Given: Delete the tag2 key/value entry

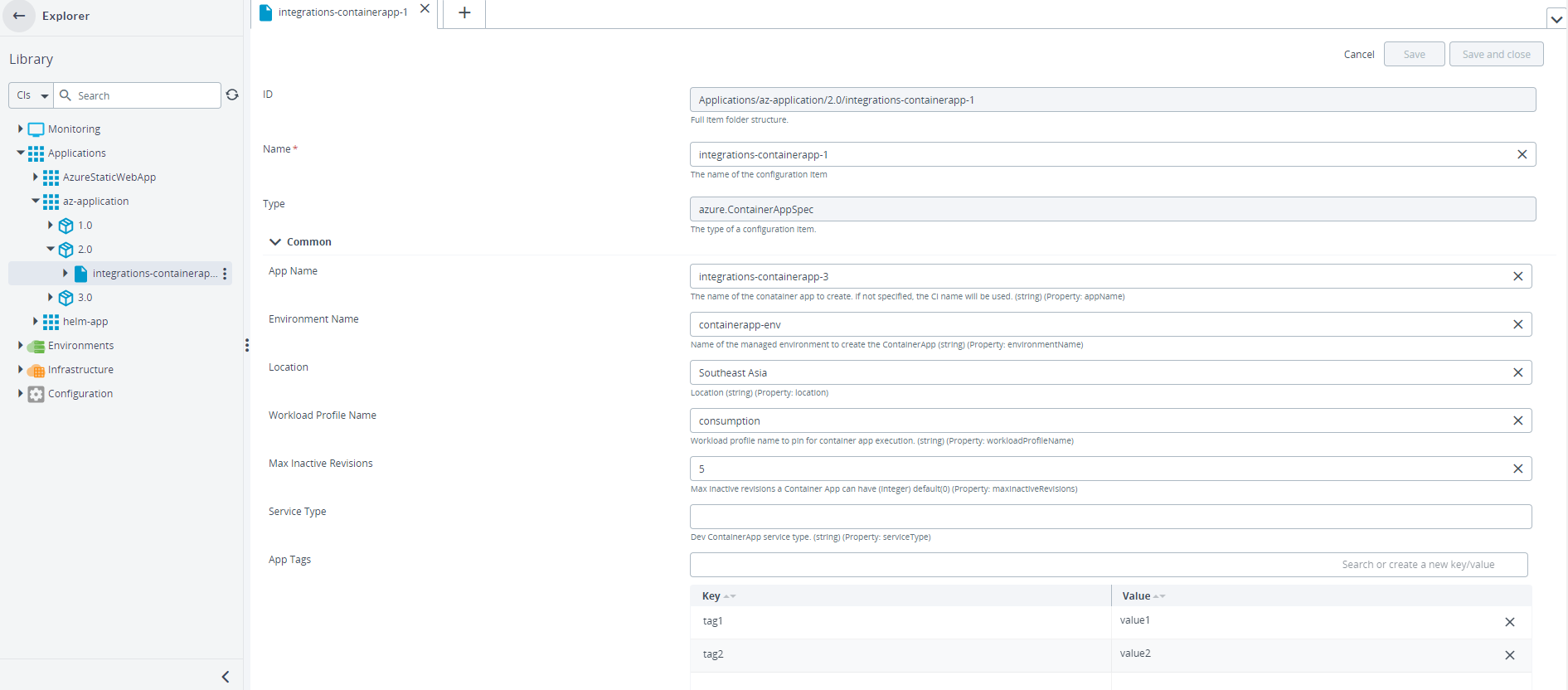Looking at the screenshot, I should click(x=1509, y=655).
